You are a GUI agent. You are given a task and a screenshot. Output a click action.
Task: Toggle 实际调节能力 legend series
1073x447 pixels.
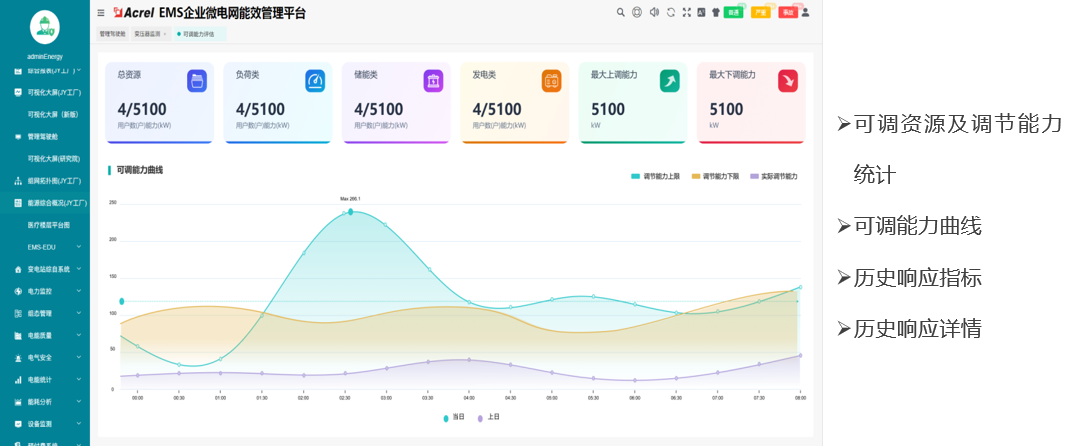(774, 176)
